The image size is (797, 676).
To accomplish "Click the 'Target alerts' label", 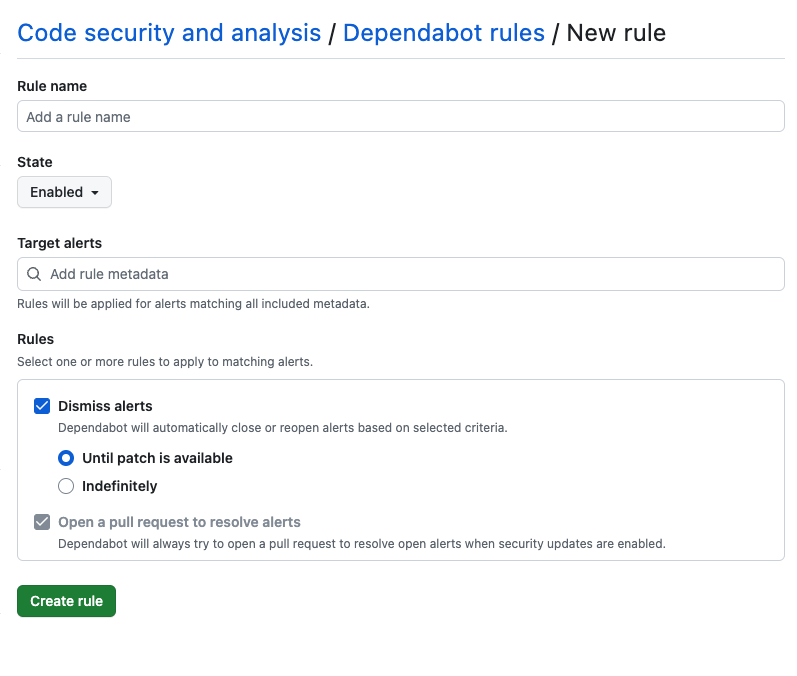I will click(x=59, y=243).
